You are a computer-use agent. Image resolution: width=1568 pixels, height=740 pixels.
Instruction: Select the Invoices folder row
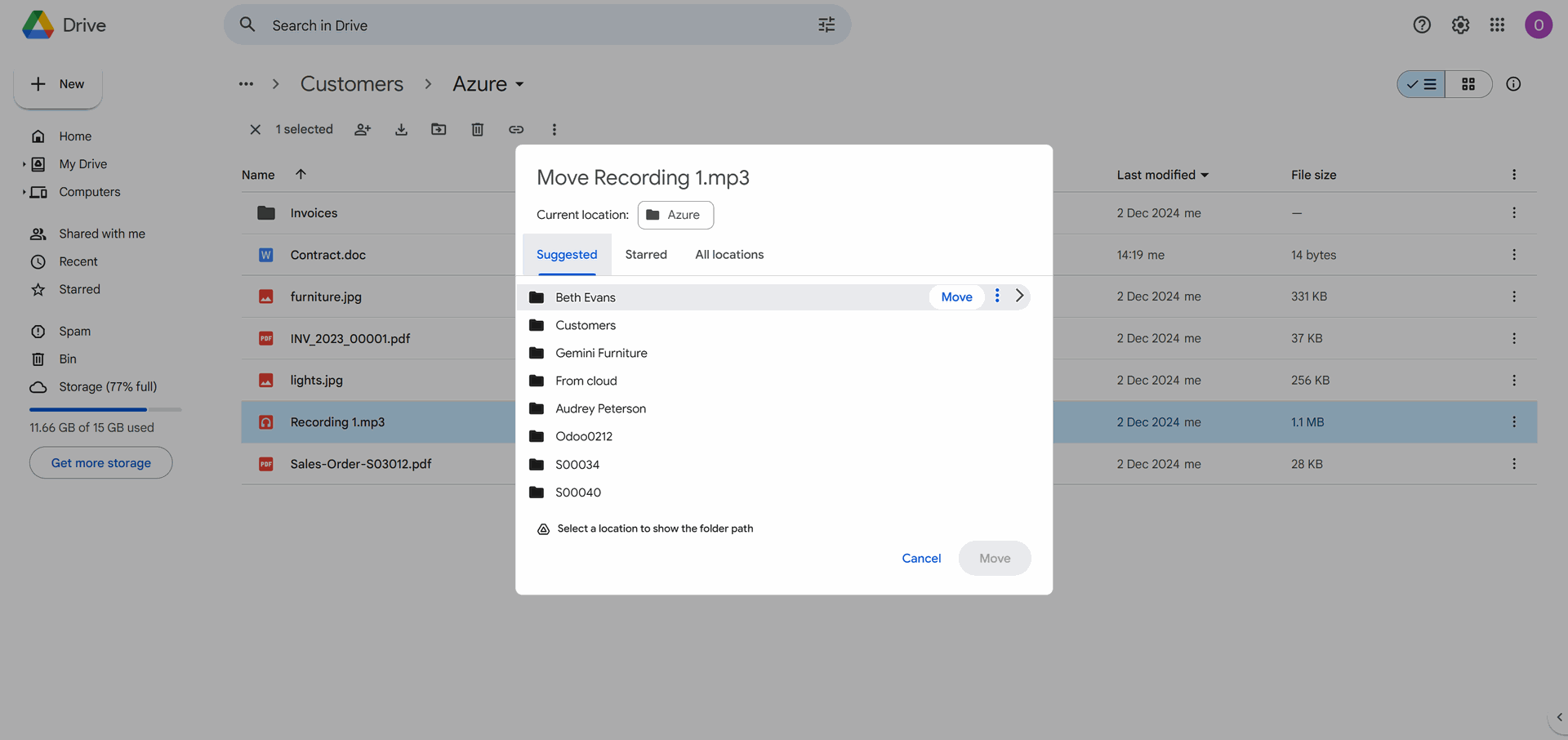[378, 213]
